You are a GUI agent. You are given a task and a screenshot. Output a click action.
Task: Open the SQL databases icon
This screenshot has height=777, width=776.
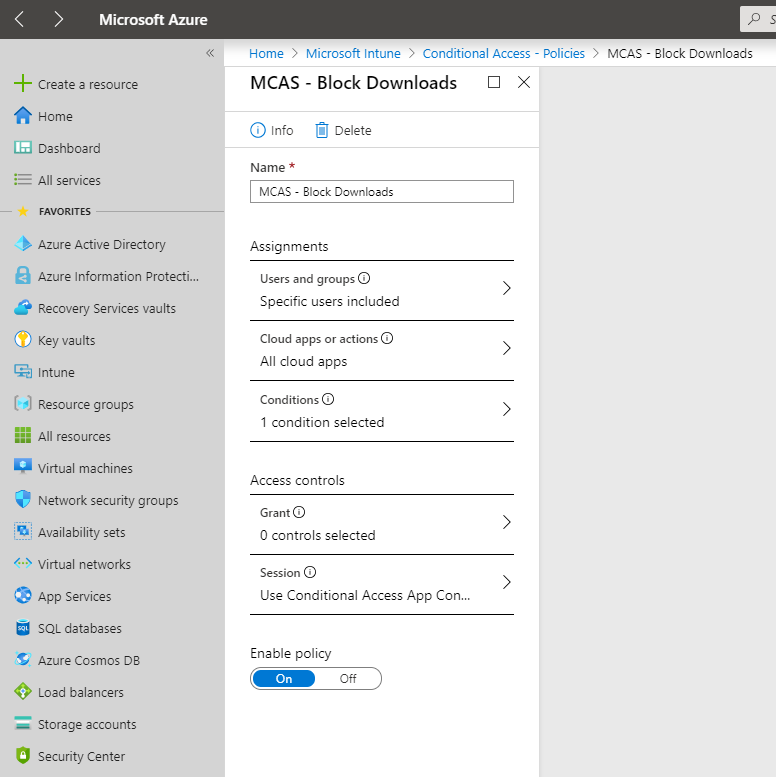(x=23, y=627)
